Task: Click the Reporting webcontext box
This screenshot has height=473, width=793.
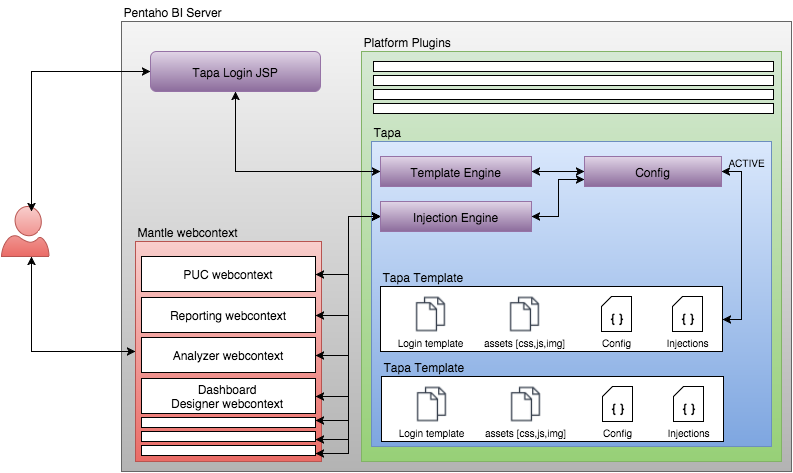Action: [228, 315]
